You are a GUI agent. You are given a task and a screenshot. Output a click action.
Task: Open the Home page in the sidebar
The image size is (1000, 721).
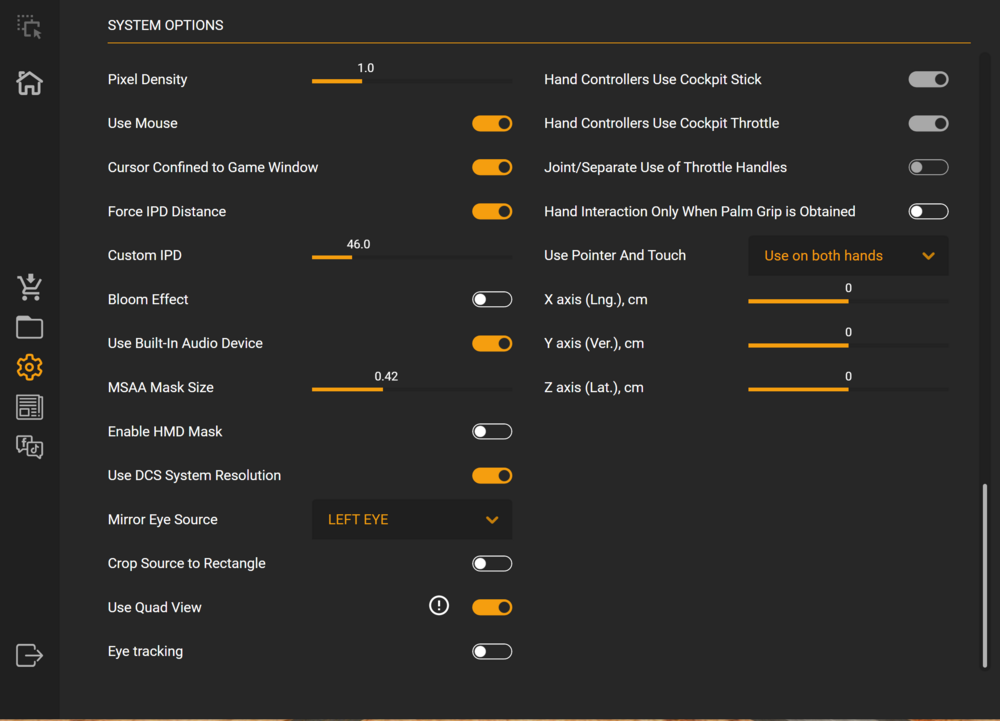coord(30,83)
